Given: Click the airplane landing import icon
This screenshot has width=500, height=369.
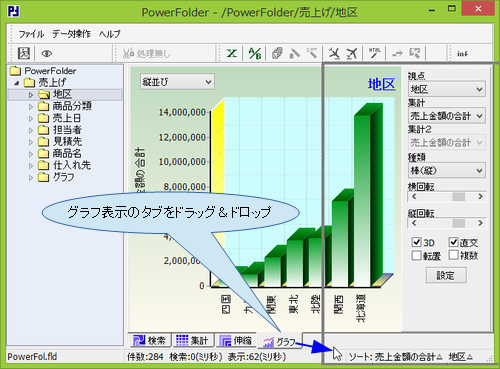Looking at the screenshot, I should [x=334, y=53].
